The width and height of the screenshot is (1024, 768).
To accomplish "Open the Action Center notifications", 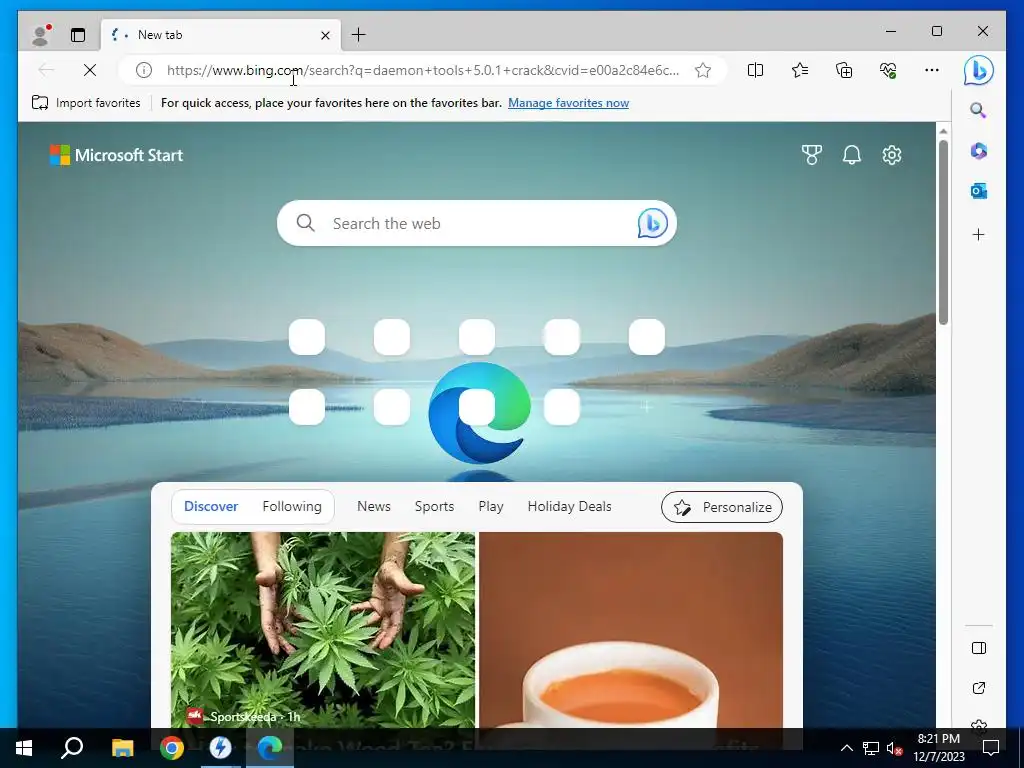I will (991, 748).
